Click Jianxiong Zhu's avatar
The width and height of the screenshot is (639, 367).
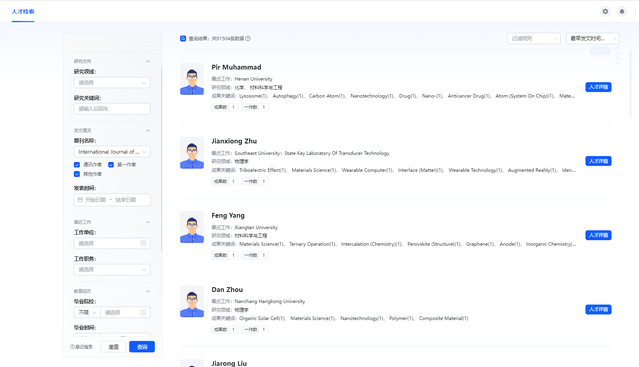(x=192, y=153)
